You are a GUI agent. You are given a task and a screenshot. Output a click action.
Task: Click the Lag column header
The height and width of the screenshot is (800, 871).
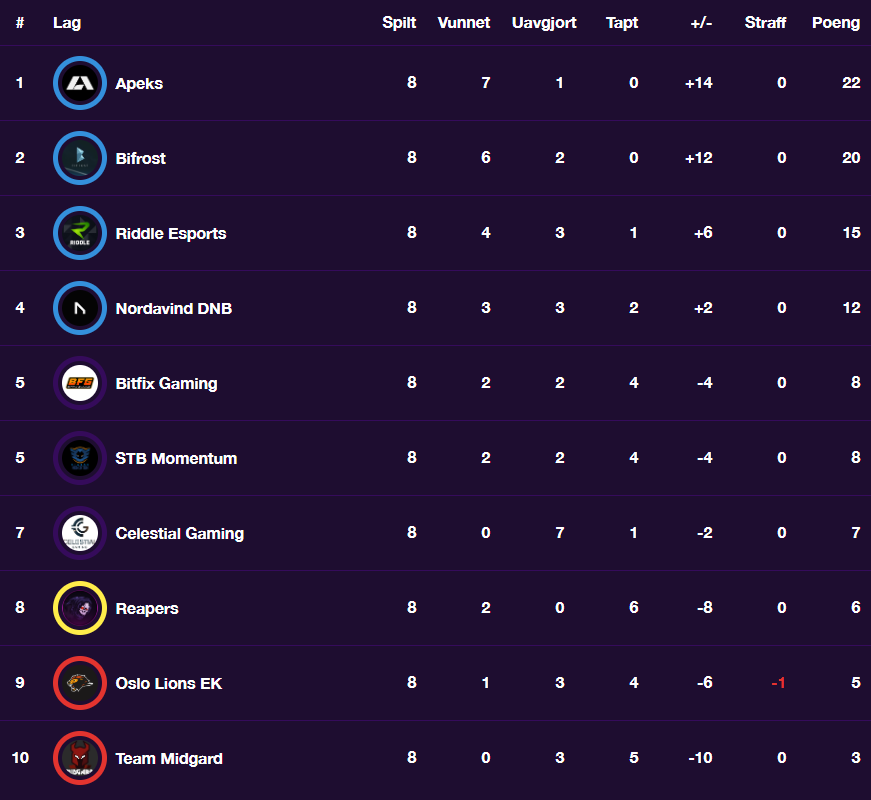coord(67,23)
